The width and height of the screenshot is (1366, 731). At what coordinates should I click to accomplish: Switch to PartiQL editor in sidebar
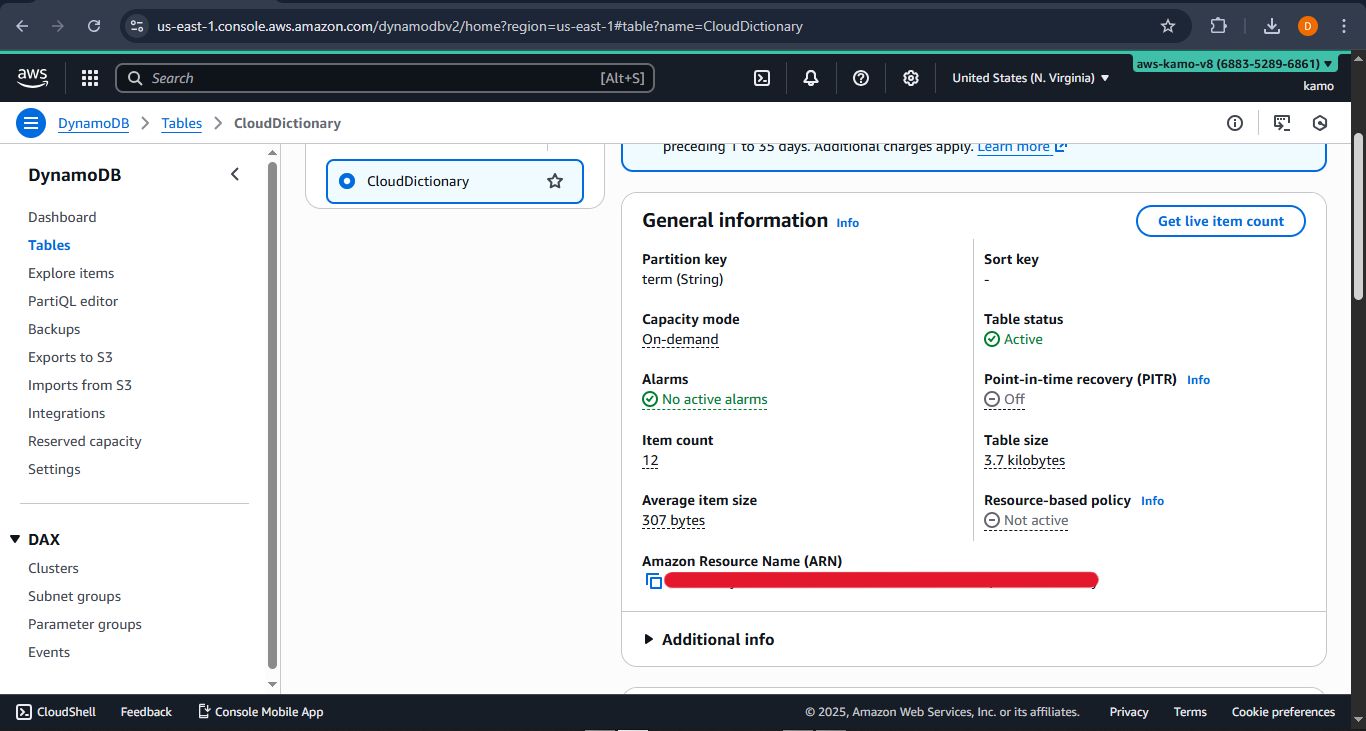click(x=73, y=301)
